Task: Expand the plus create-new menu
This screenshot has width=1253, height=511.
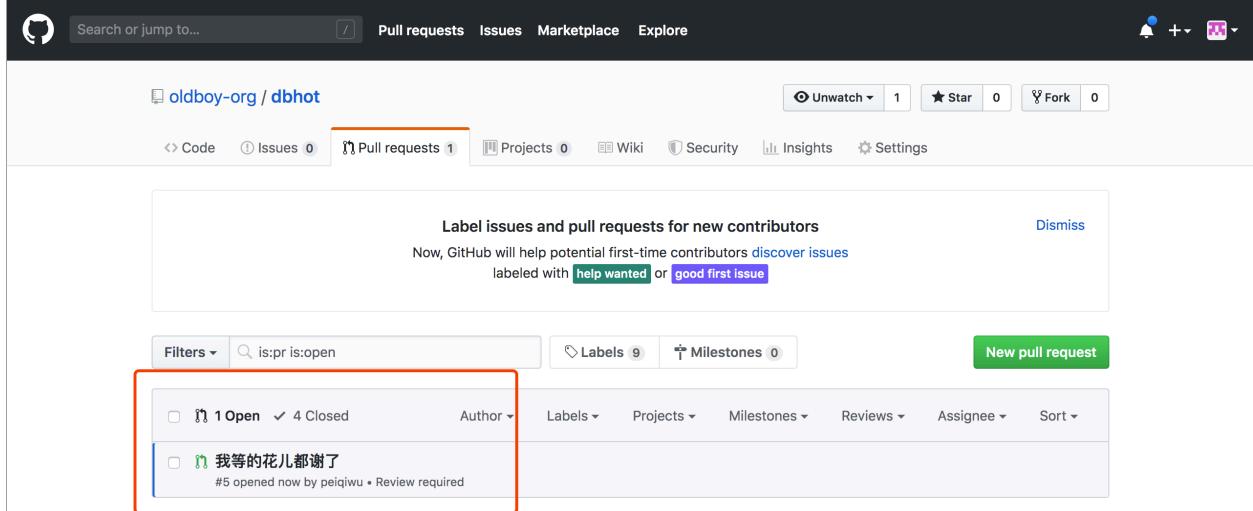Action: (1178, 30)
